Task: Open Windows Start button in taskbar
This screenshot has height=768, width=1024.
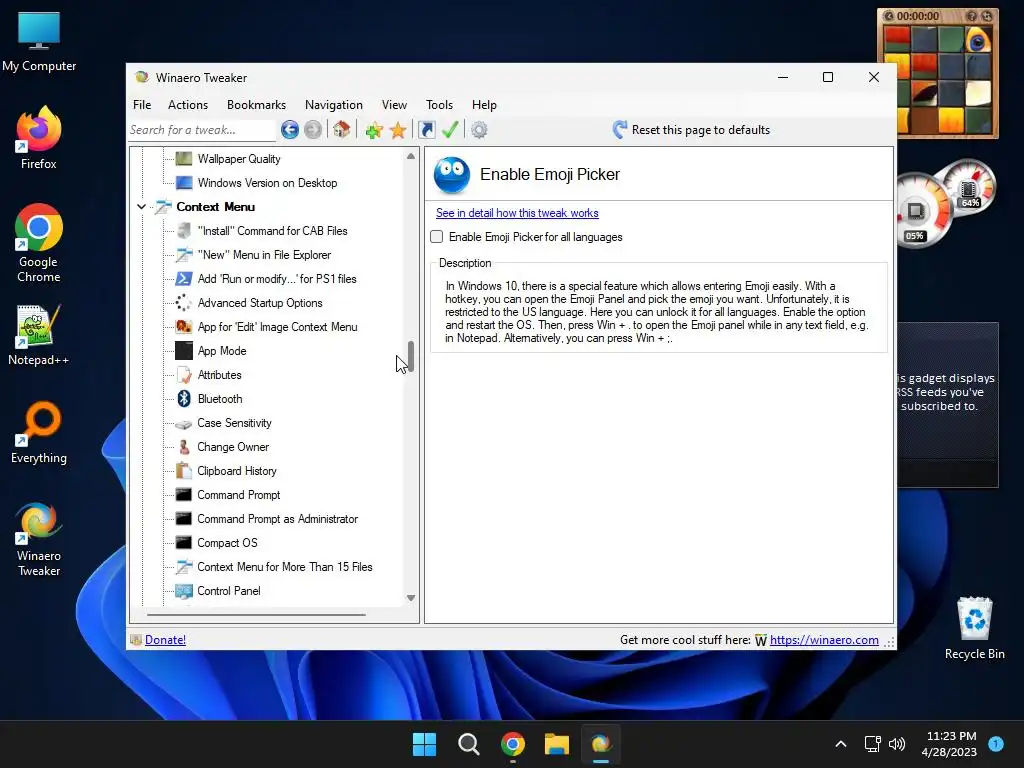Action: point(424,744)
